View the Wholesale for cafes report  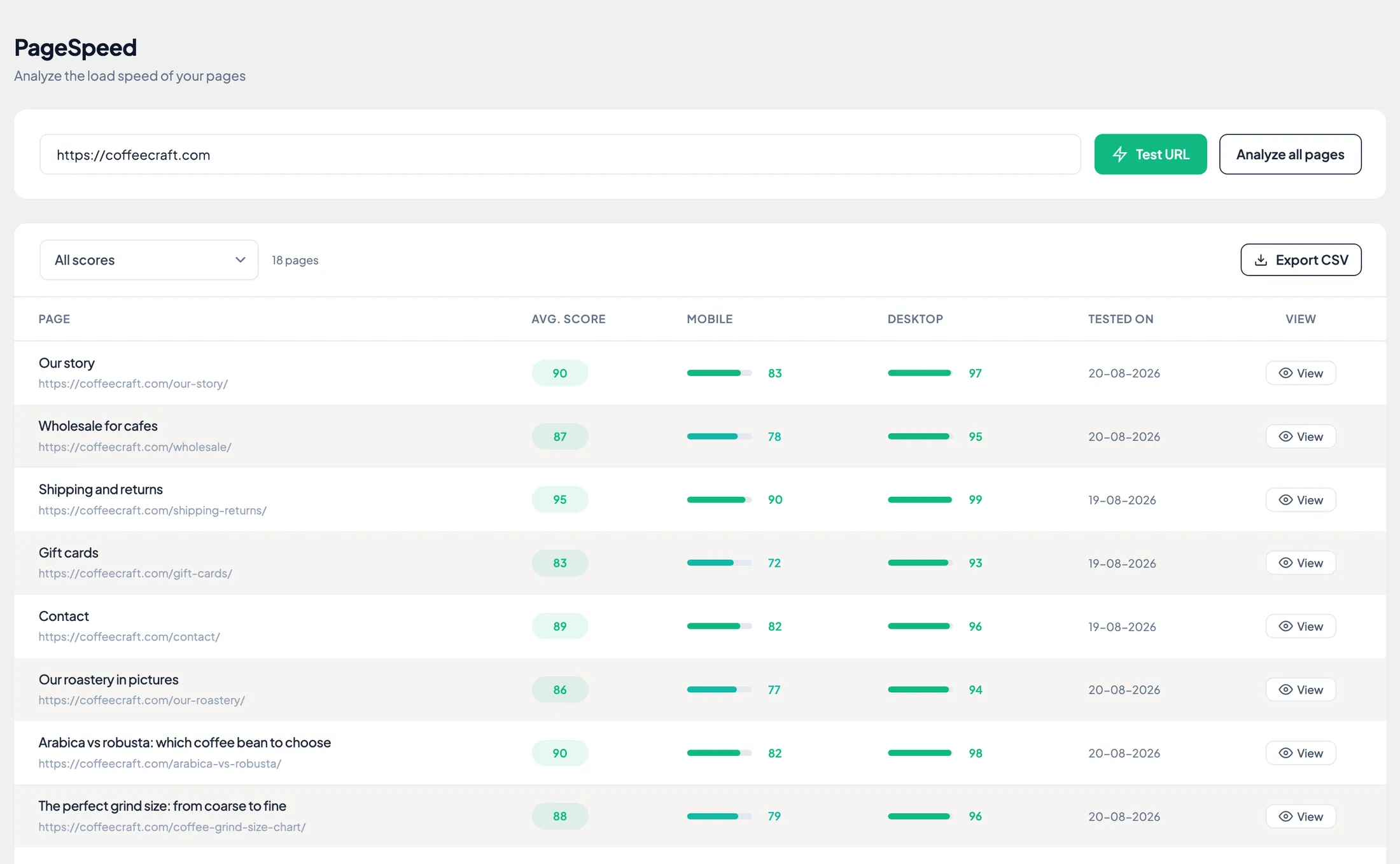(x=1300, y=436)
